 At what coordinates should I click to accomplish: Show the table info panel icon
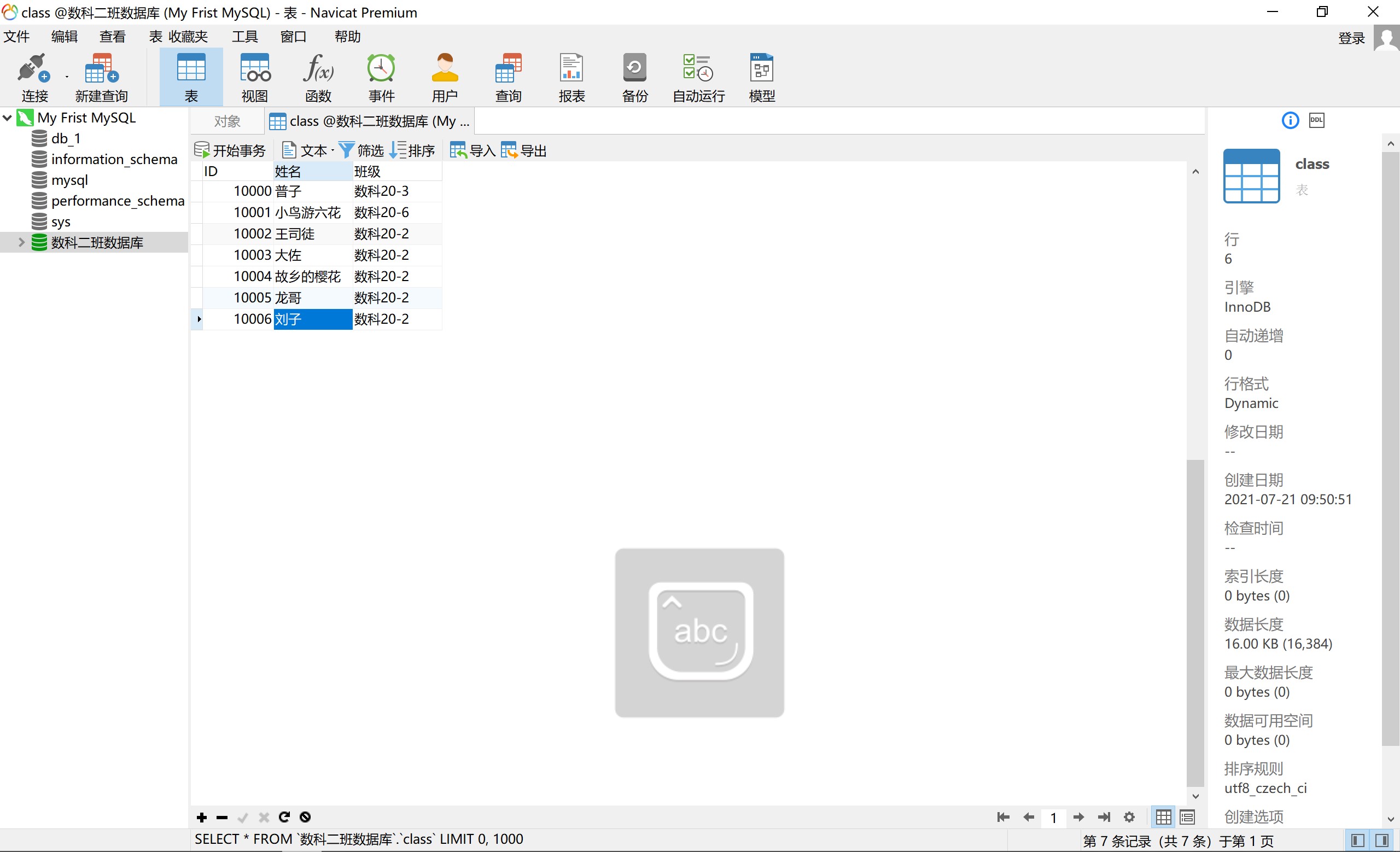click(x=1290, y=120)
